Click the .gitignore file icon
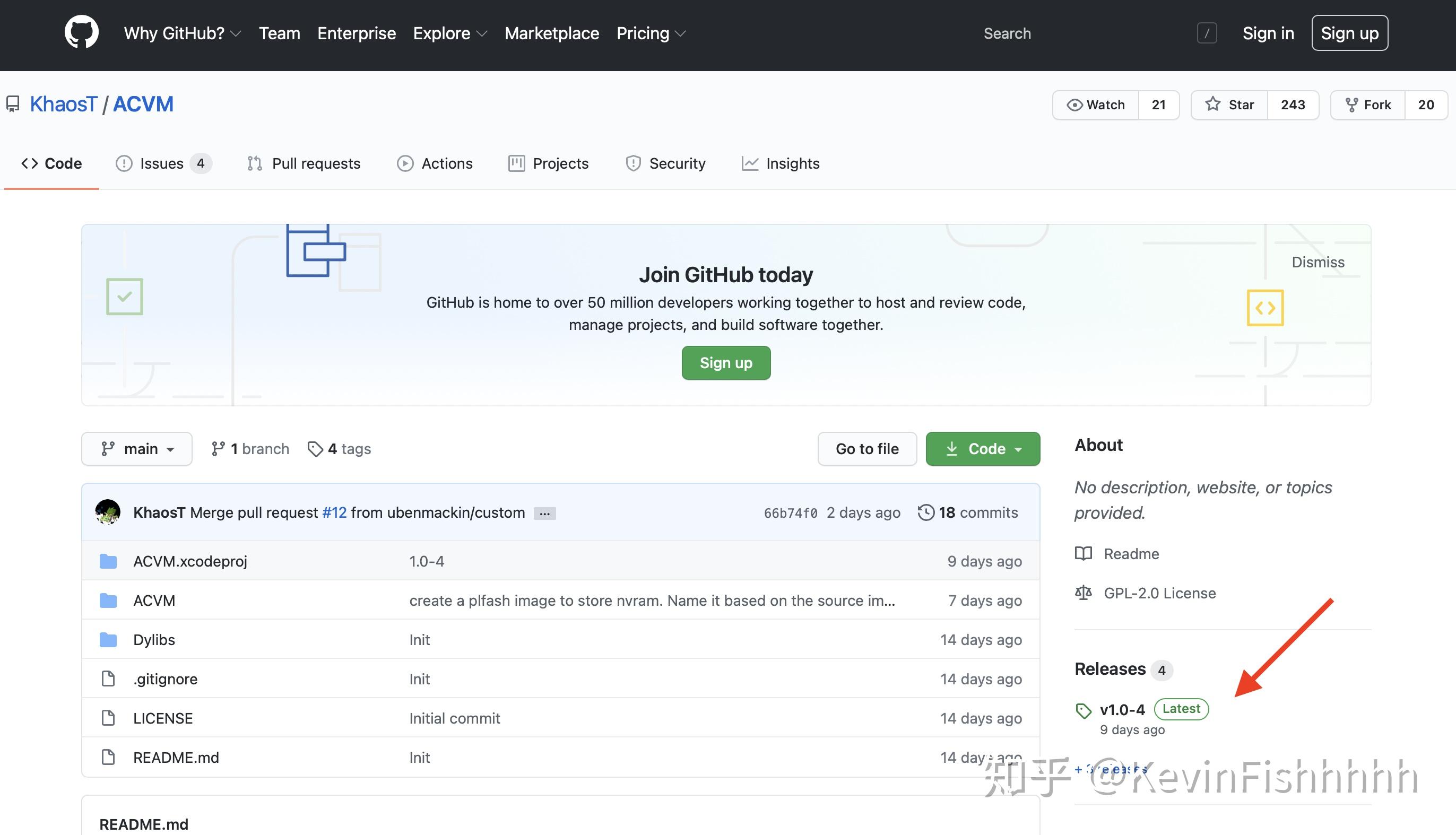Viewport: 1456px width, 835px height. (108, 679)
